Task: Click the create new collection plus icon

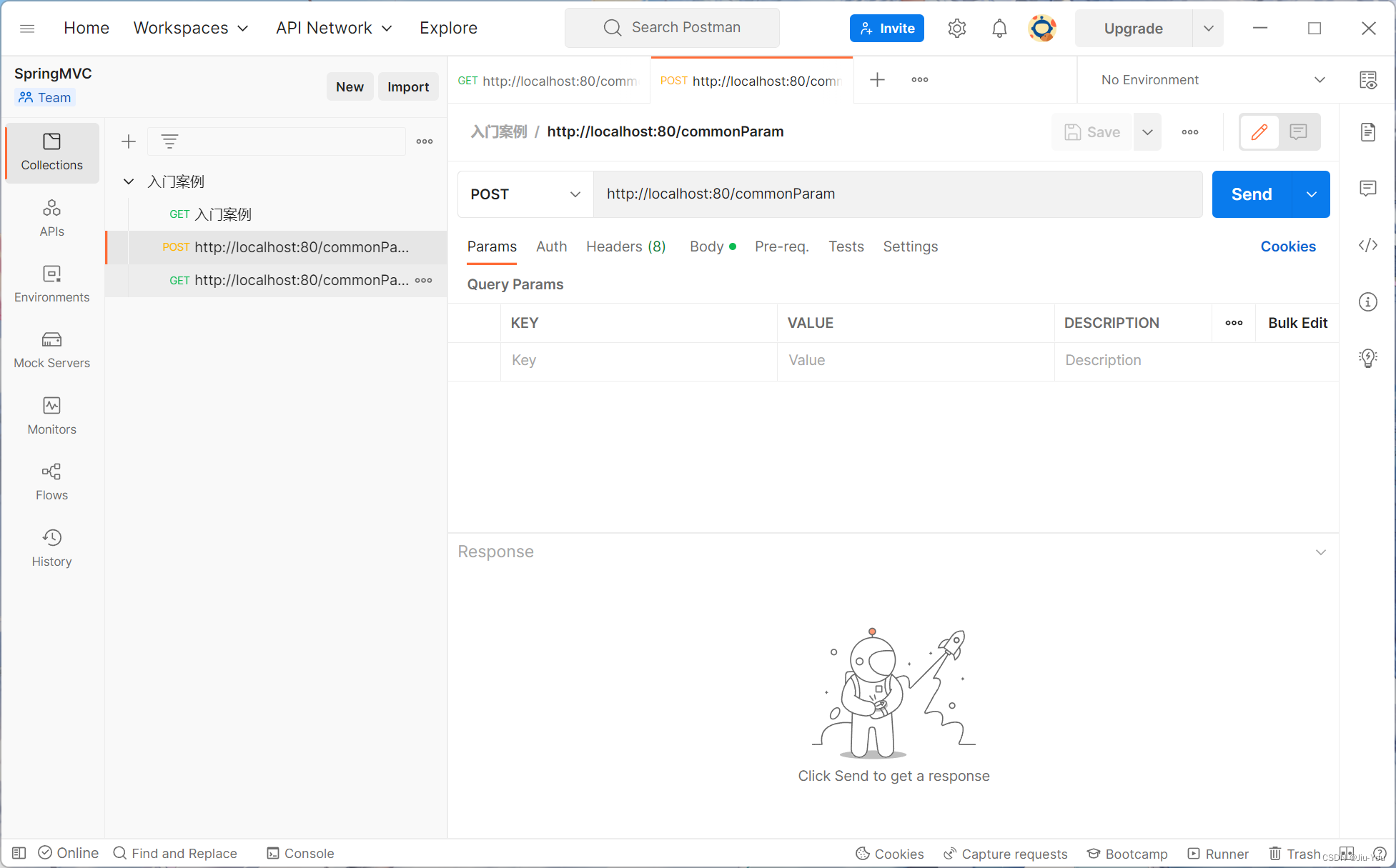Action: (x=129, y=141)
